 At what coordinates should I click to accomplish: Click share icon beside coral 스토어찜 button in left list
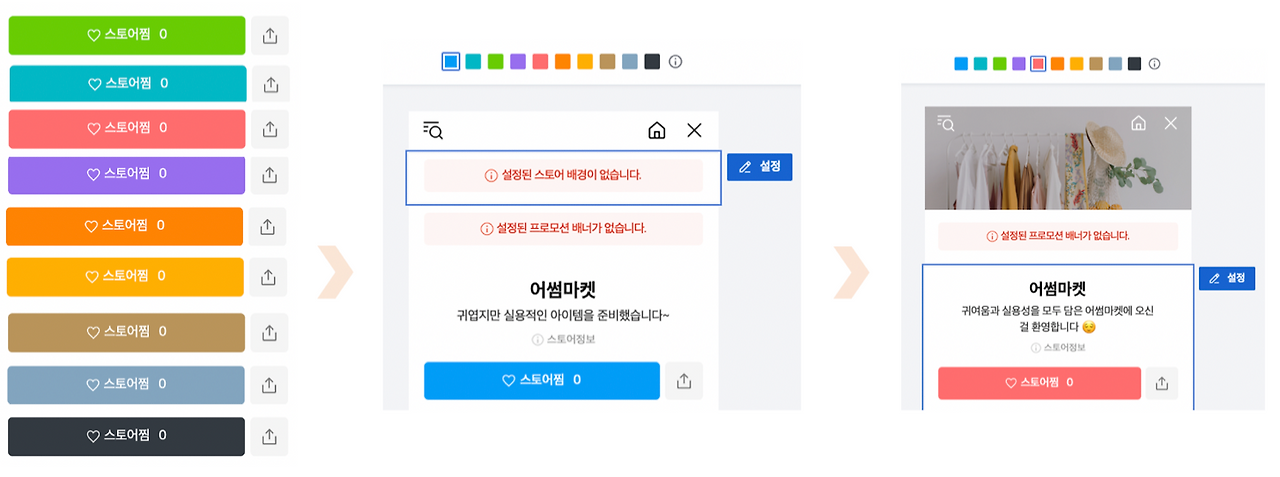pos(269,129)
